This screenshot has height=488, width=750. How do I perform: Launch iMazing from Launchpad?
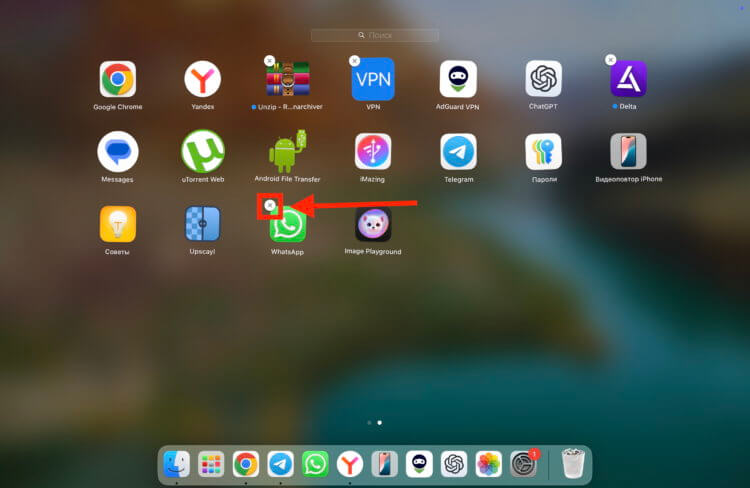(373, 152)
